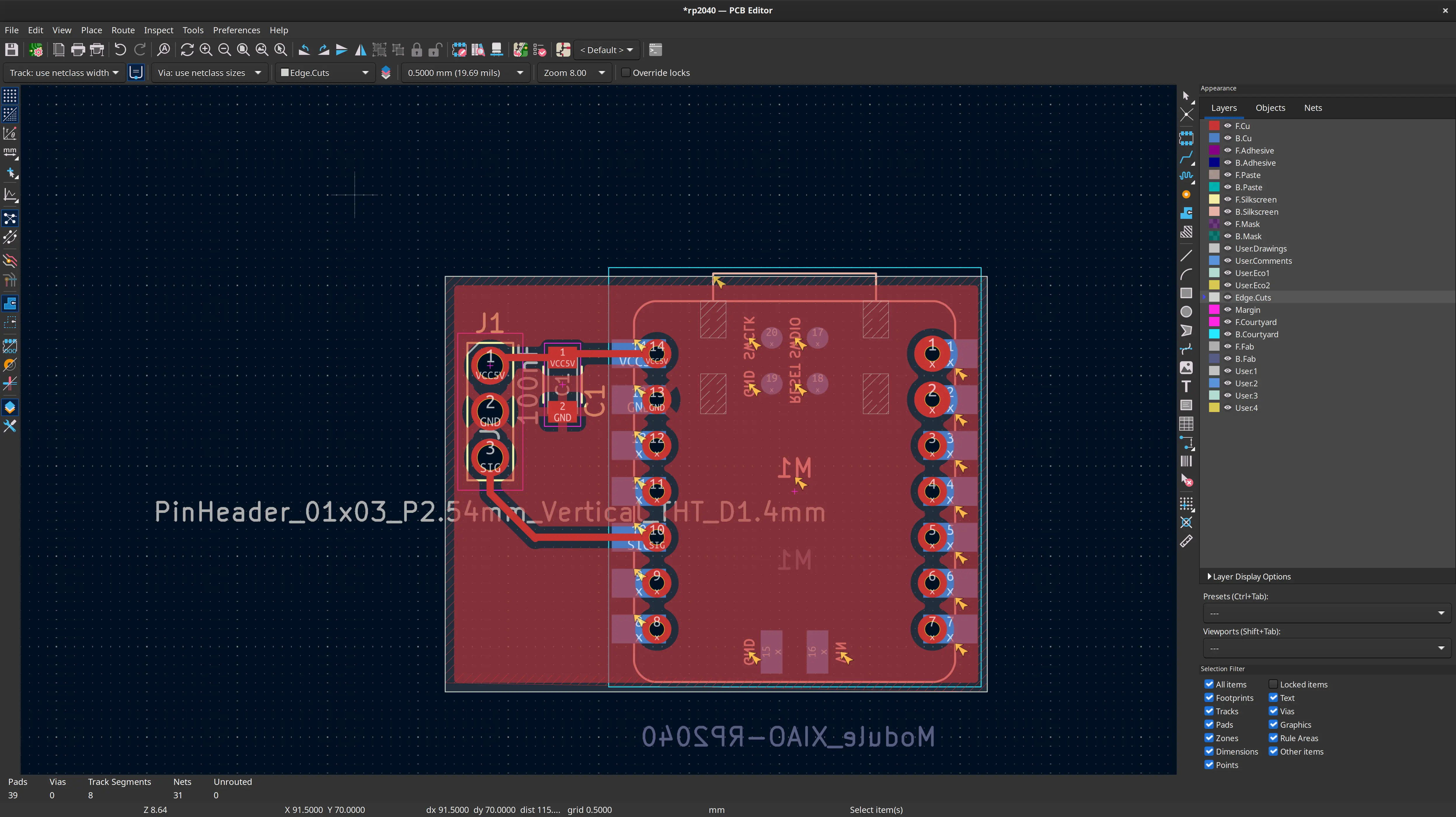The height and width of the screenshot is (817, 1456).
Task: Open the grid size dropdown
Action: pos(519,72)
